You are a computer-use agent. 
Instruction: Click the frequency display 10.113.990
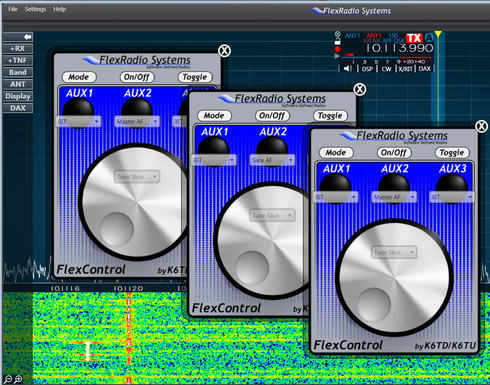pos(399,49)
